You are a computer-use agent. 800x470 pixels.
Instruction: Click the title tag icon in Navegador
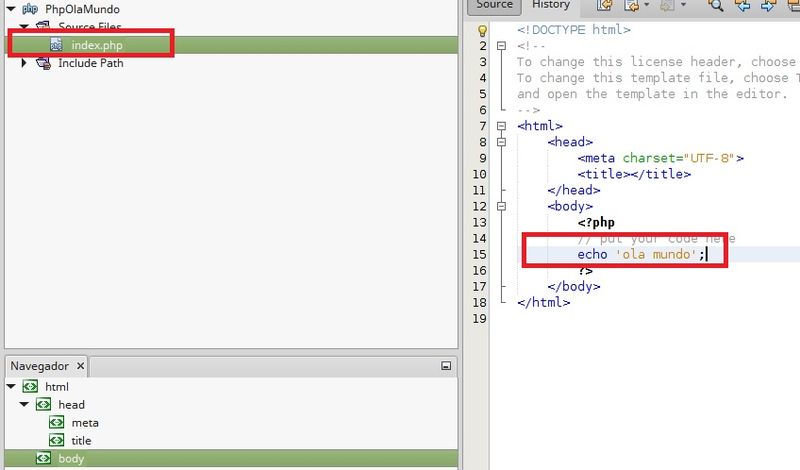point(57,440)
